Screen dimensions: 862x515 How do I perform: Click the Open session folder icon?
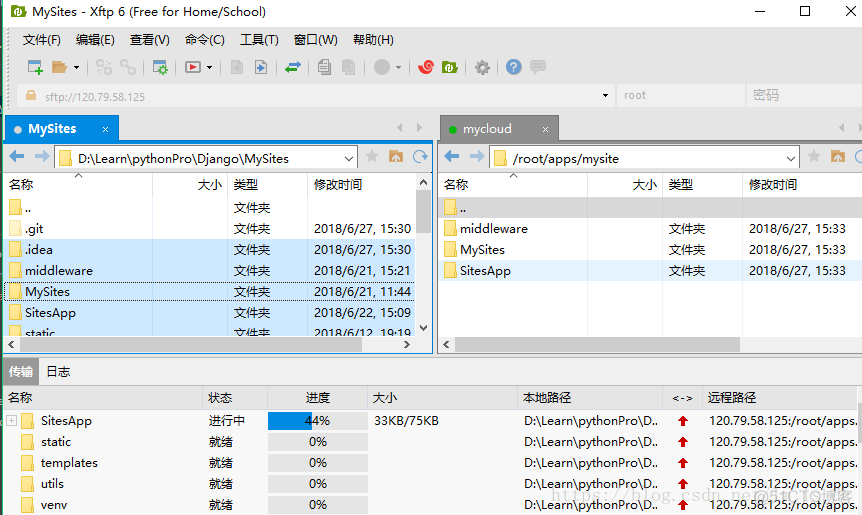59,67
